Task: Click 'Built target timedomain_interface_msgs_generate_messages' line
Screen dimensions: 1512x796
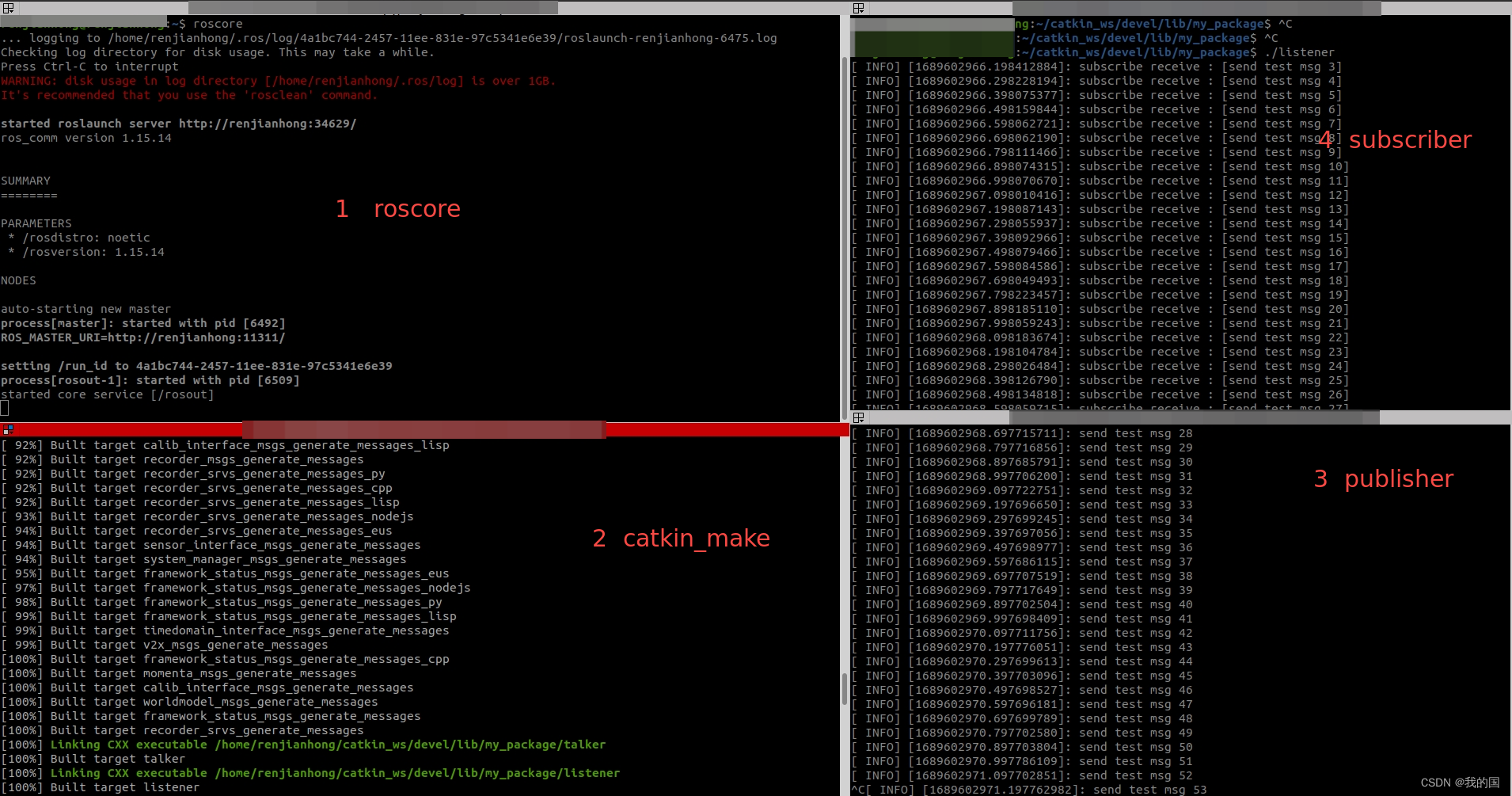Action: 226,630
